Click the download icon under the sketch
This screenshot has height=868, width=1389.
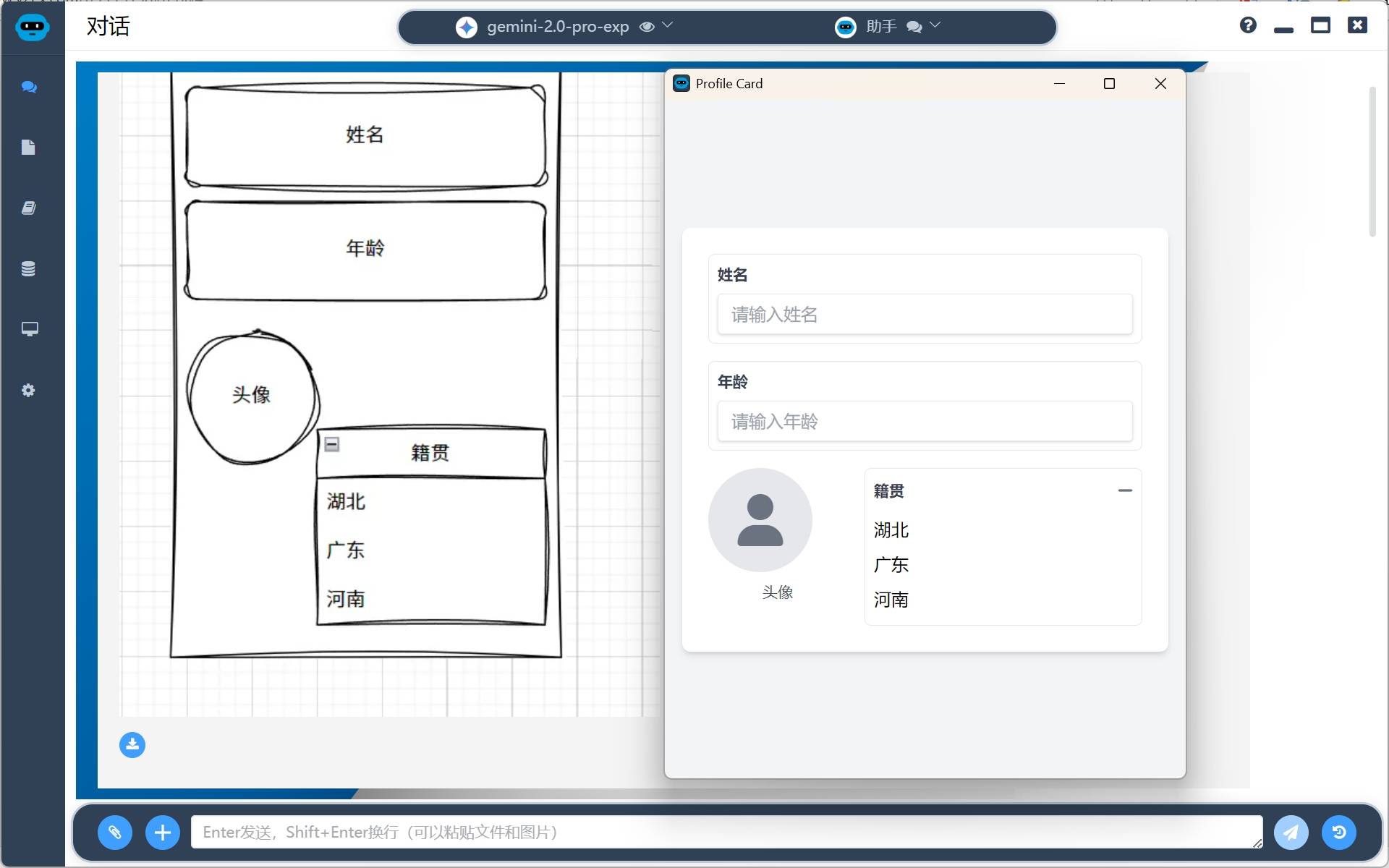click(132, 745)
